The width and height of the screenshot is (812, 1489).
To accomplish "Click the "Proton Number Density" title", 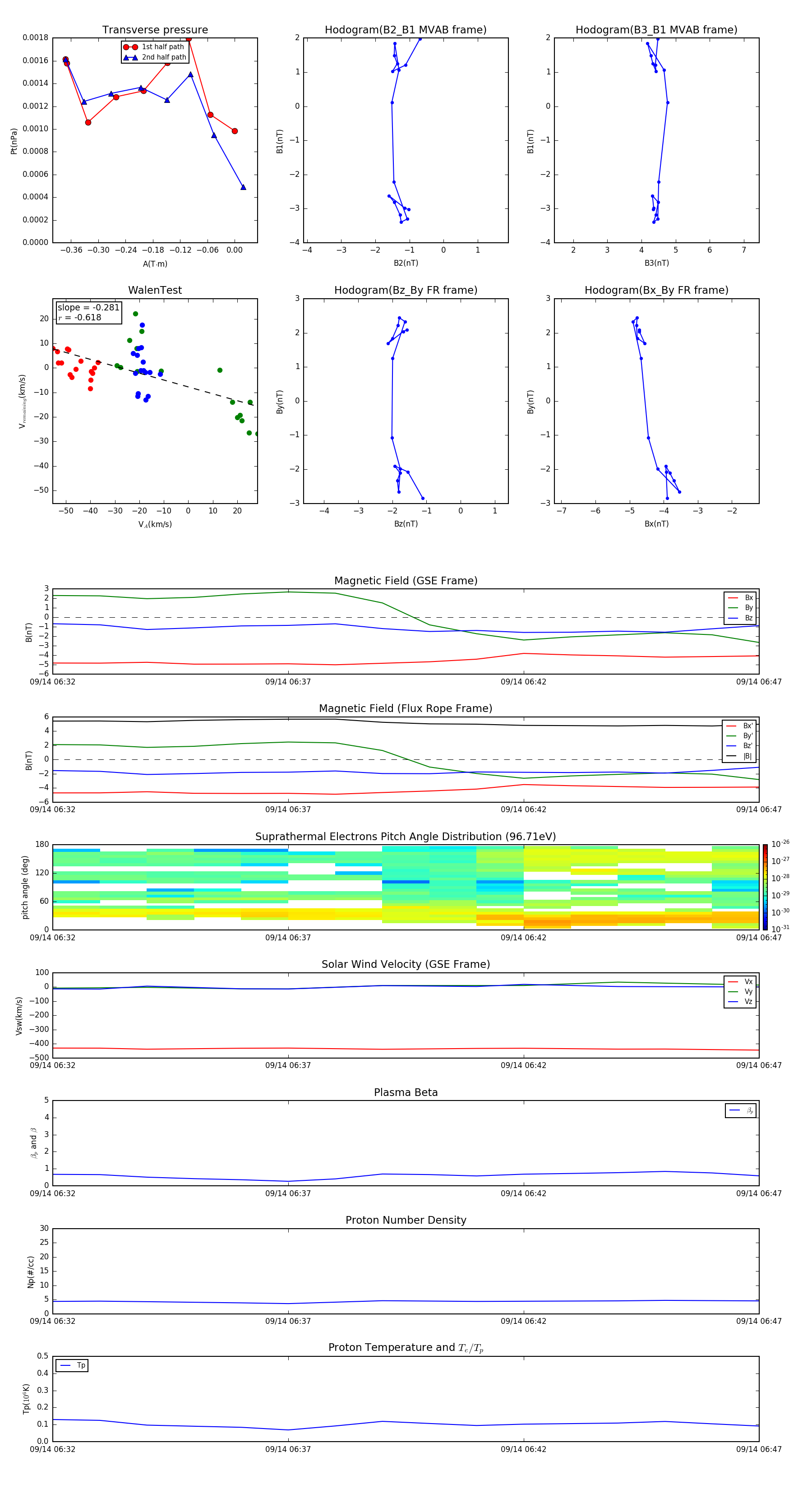I will point(406,1220).
